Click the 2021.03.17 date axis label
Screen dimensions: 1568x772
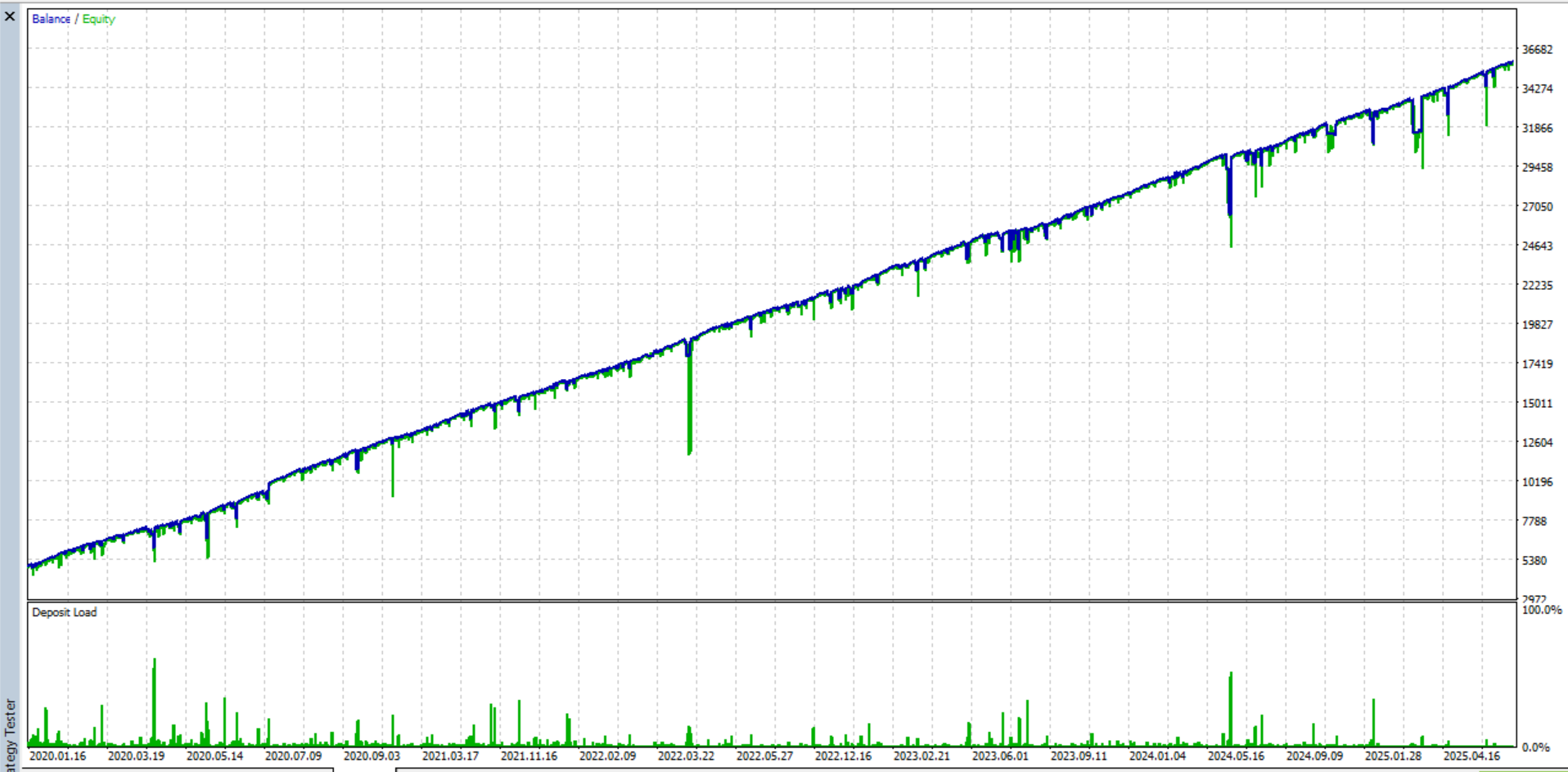(450, 756)
